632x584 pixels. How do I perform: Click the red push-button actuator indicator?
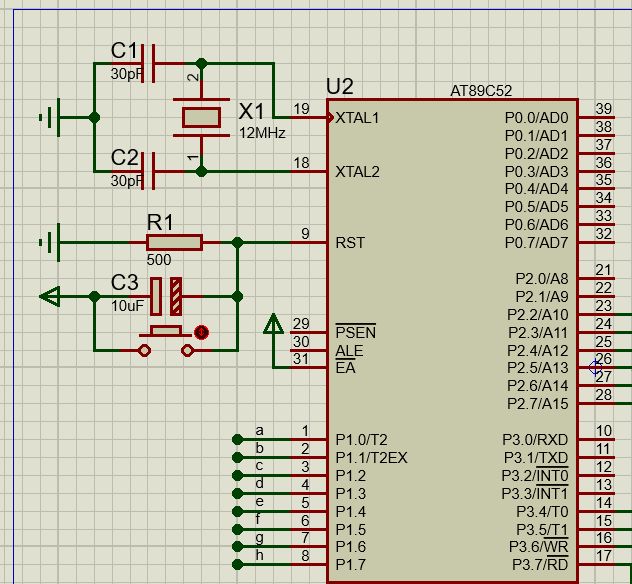tap(201, 333)
